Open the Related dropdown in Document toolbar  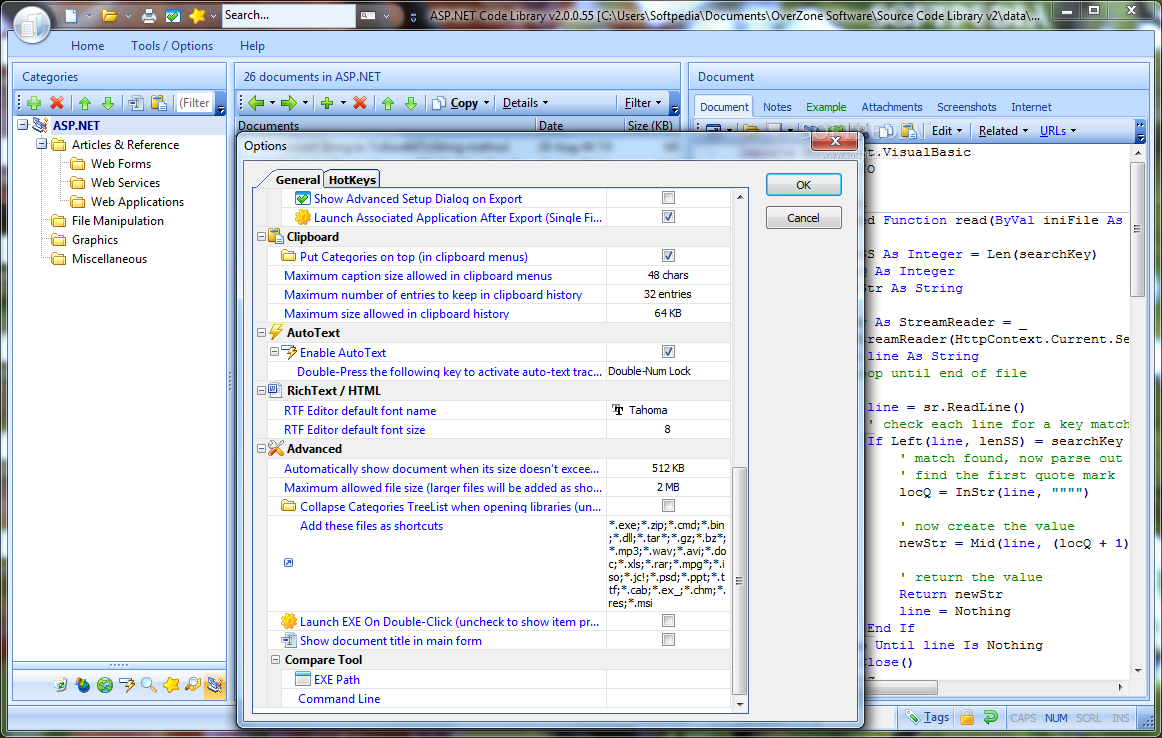[1003, 131]
